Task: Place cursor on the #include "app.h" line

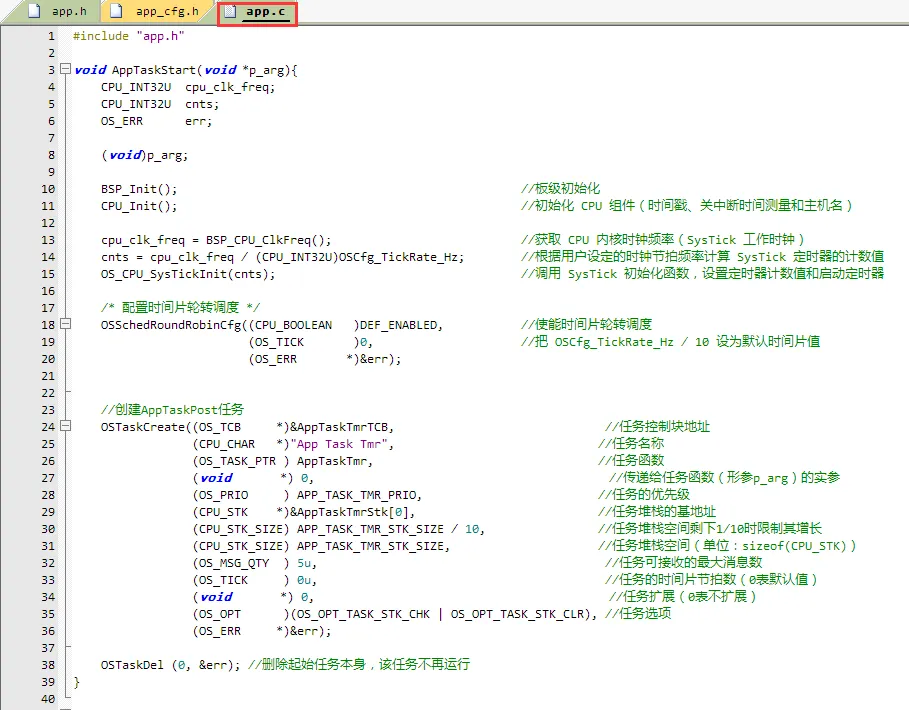Action: click(x=128, y=36)
